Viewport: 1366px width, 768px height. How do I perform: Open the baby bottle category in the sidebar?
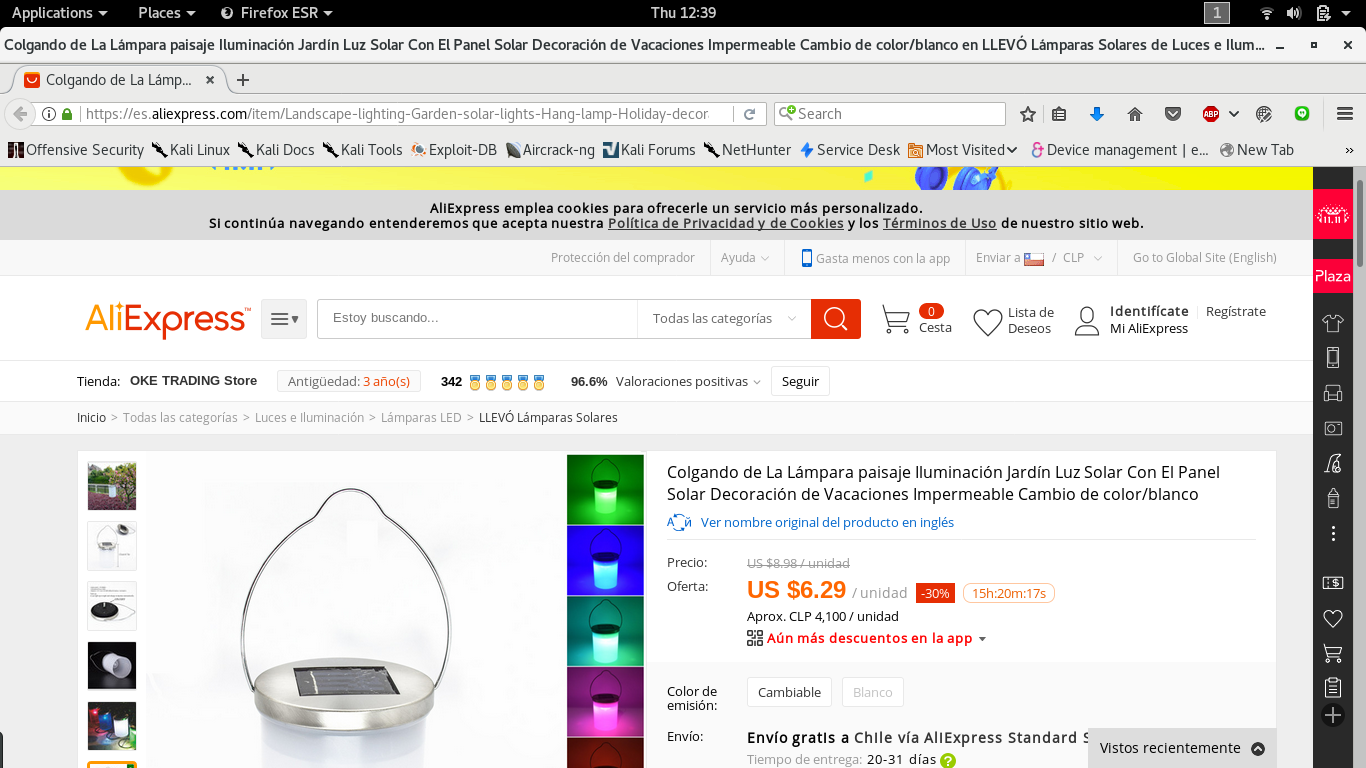click(1333, 497)
